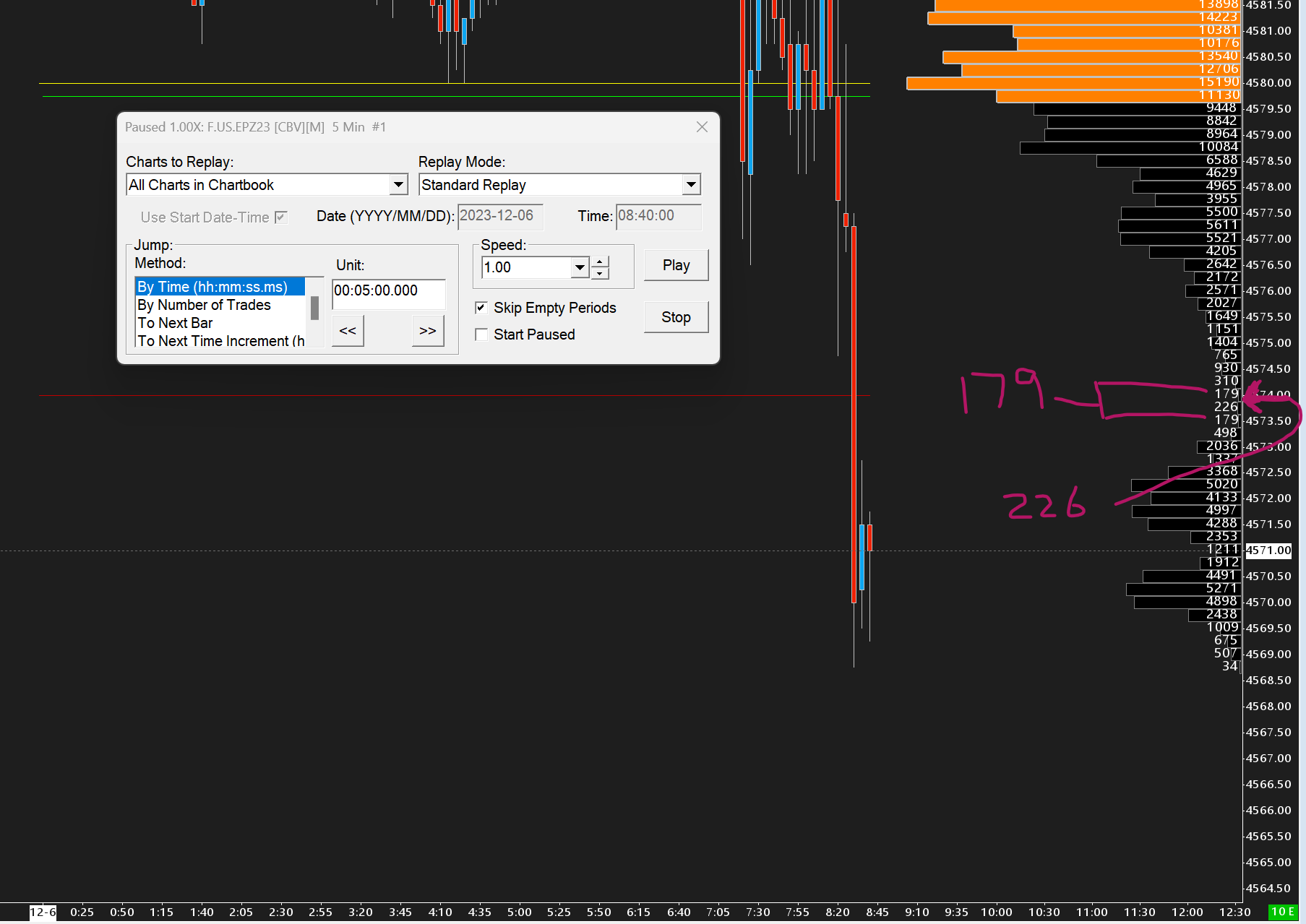Select By Time jump method
Viewport: 1306px width, 924px height.
[220, 287]
